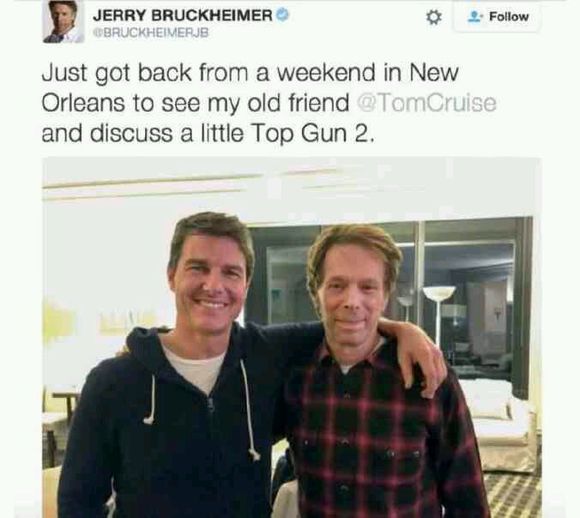Open the gear settings icon on the tweet
Image resolution: width=580 pixels, height=518 pixels.
tap(434, 17)
